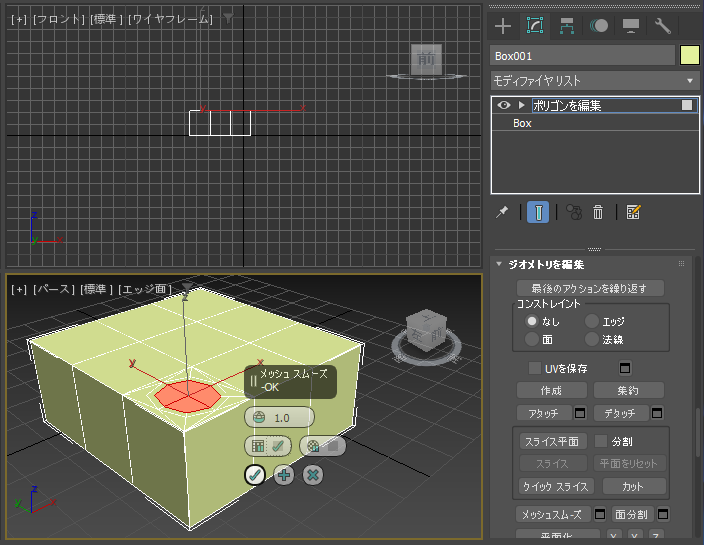The image size is (704, 545).
Task: Click 最後のアクションを繰り返す button
Action: tap(590, 288)
